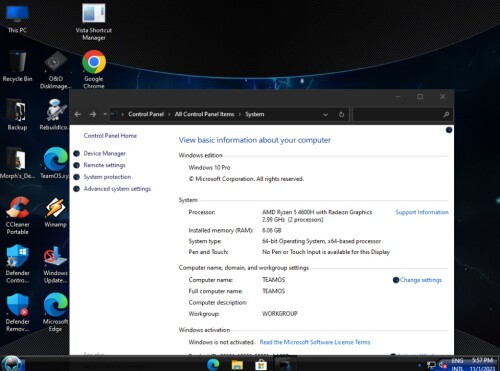Select Windows is not activated text

click(x=221, y=342)
